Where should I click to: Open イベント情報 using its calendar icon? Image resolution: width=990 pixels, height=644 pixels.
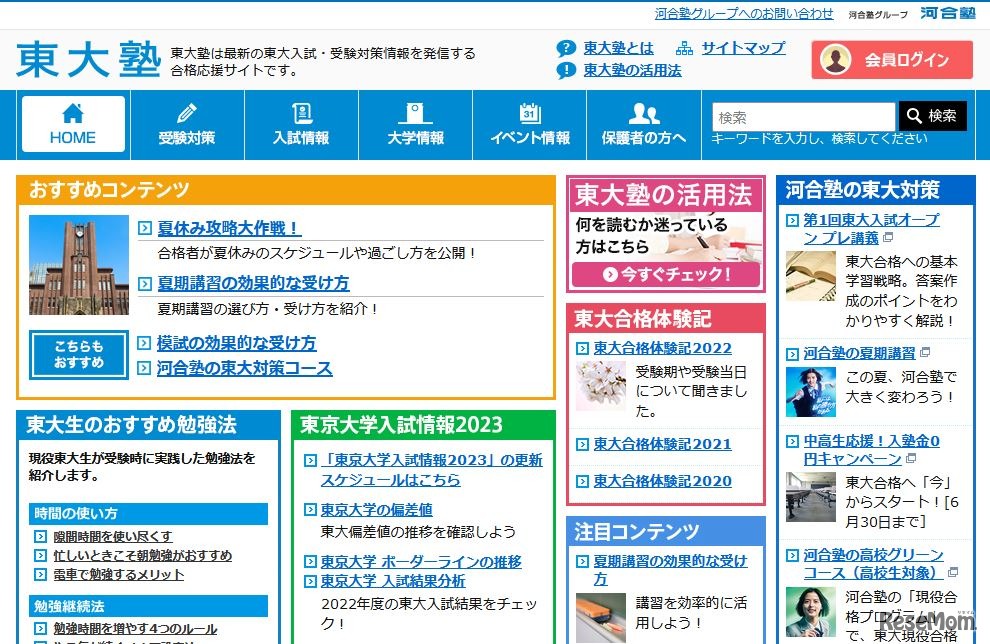pos(529,113)
